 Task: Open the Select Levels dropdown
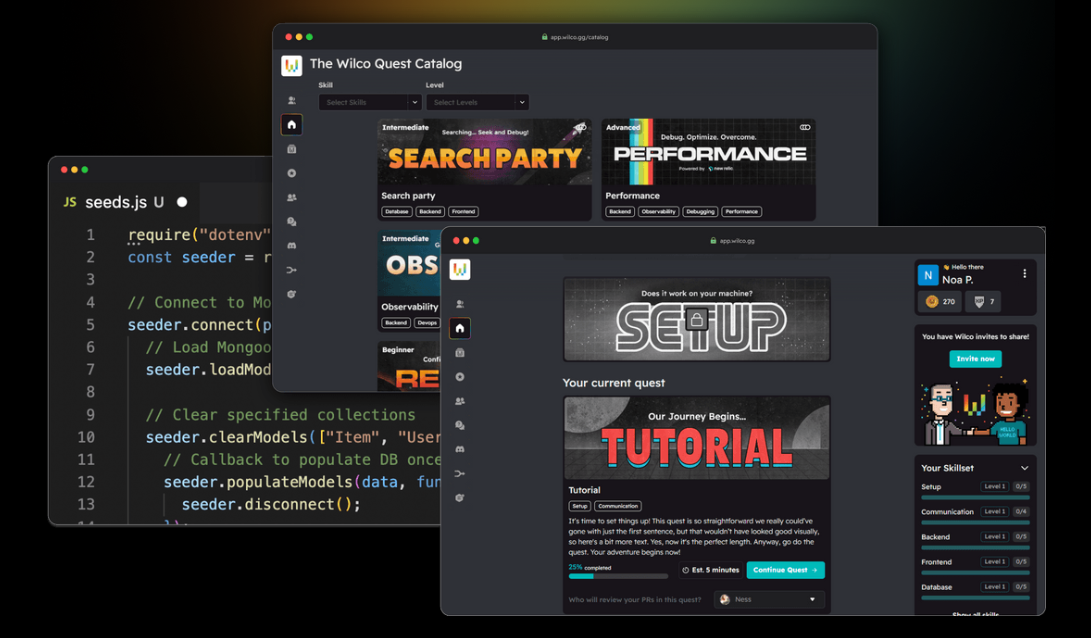[x=477, y=102]
